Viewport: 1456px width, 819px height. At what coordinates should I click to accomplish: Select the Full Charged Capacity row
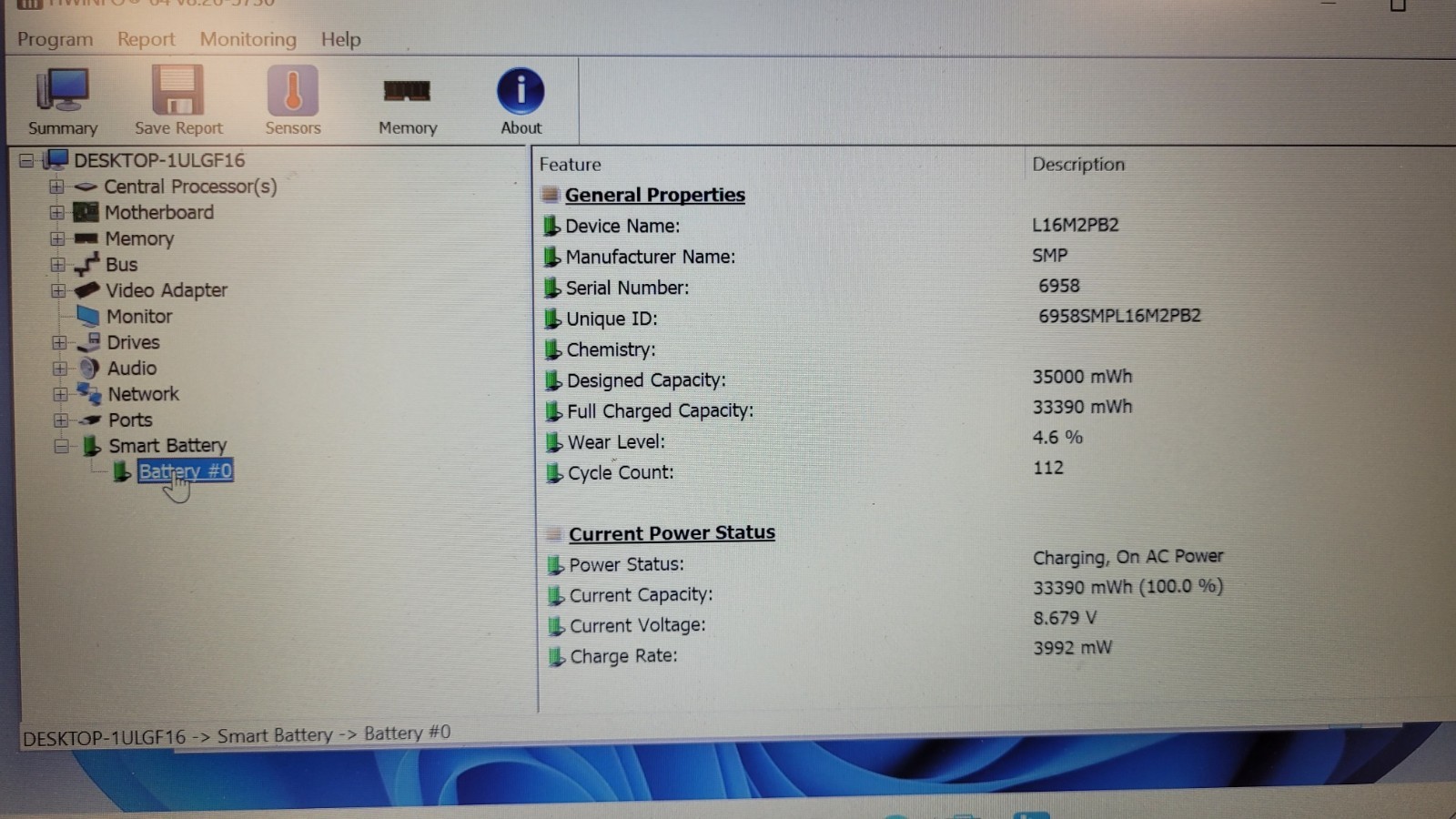pos(992,410)
